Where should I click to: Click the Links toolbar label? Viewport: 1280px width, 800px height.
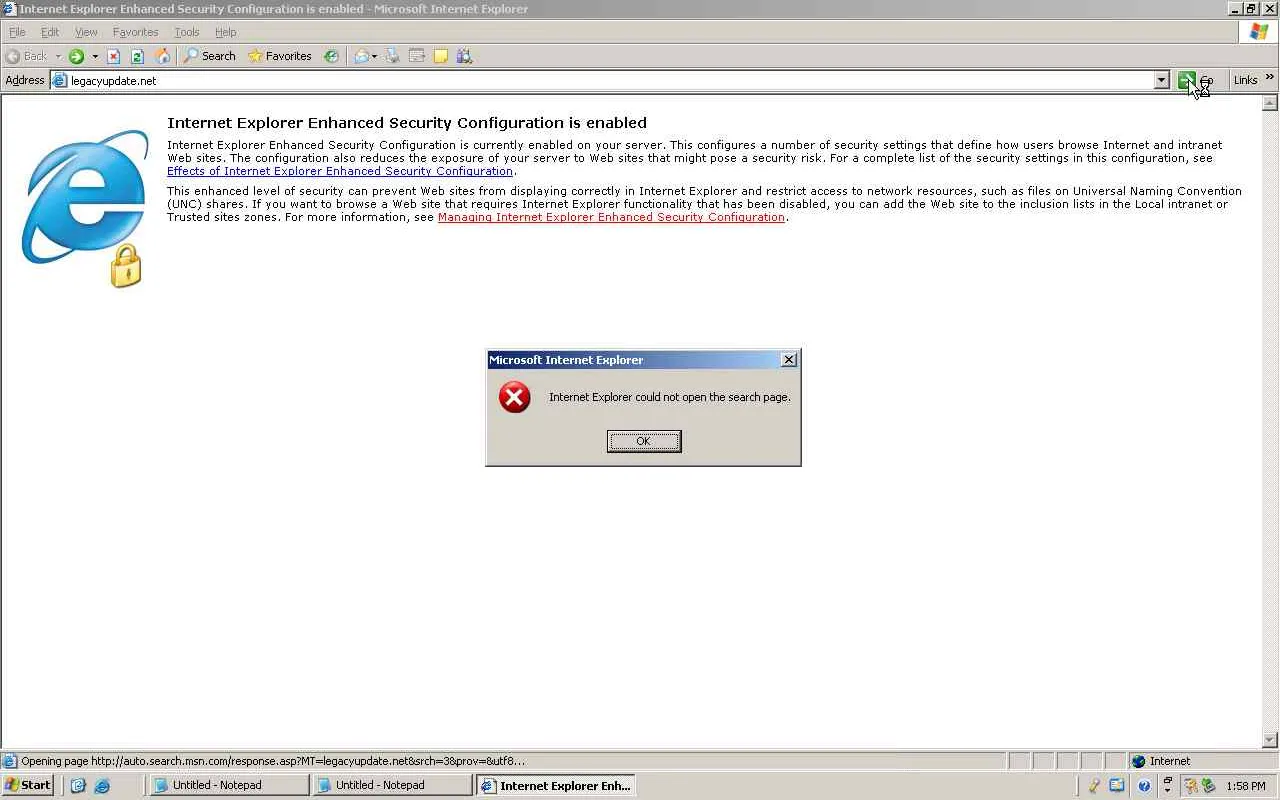(1245, 81)
